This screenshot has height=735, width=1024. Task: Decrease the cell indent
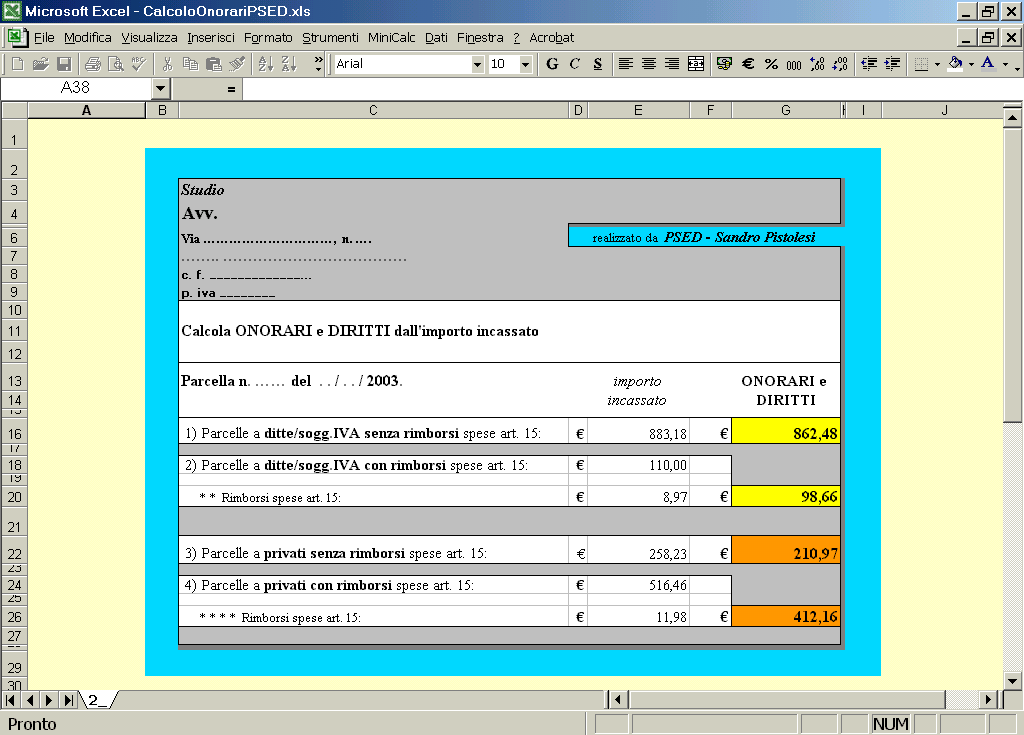[x=869, y=64]
